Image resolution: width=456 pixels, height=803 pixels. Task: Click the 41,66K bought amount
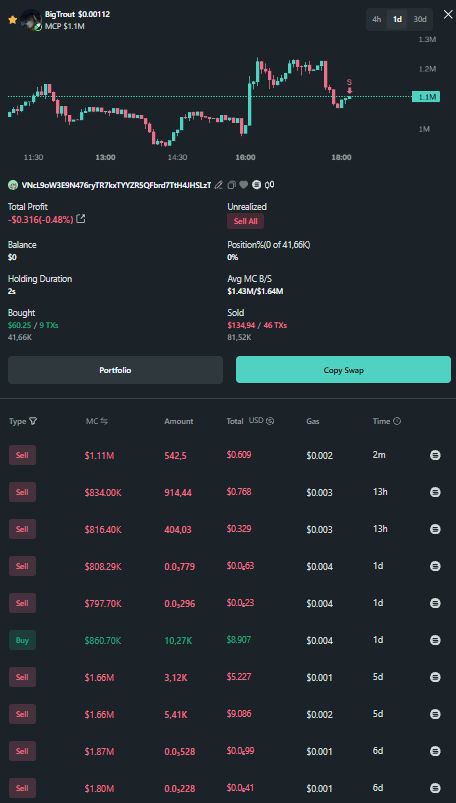click(20, 337)
